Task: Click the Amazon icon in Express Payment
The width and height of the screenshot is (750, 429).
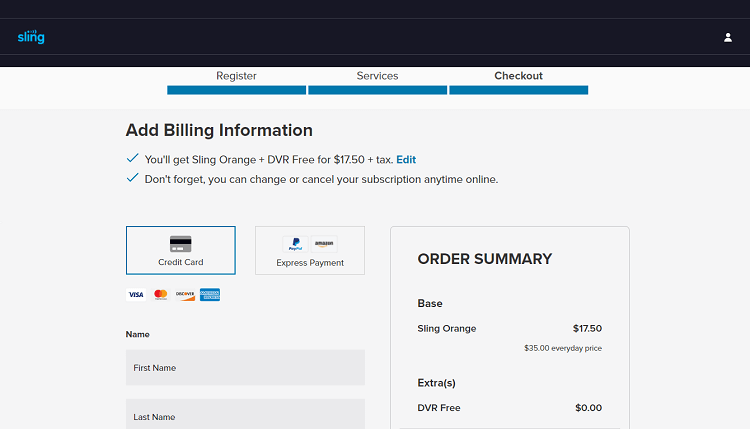Action: coord(324,244)
